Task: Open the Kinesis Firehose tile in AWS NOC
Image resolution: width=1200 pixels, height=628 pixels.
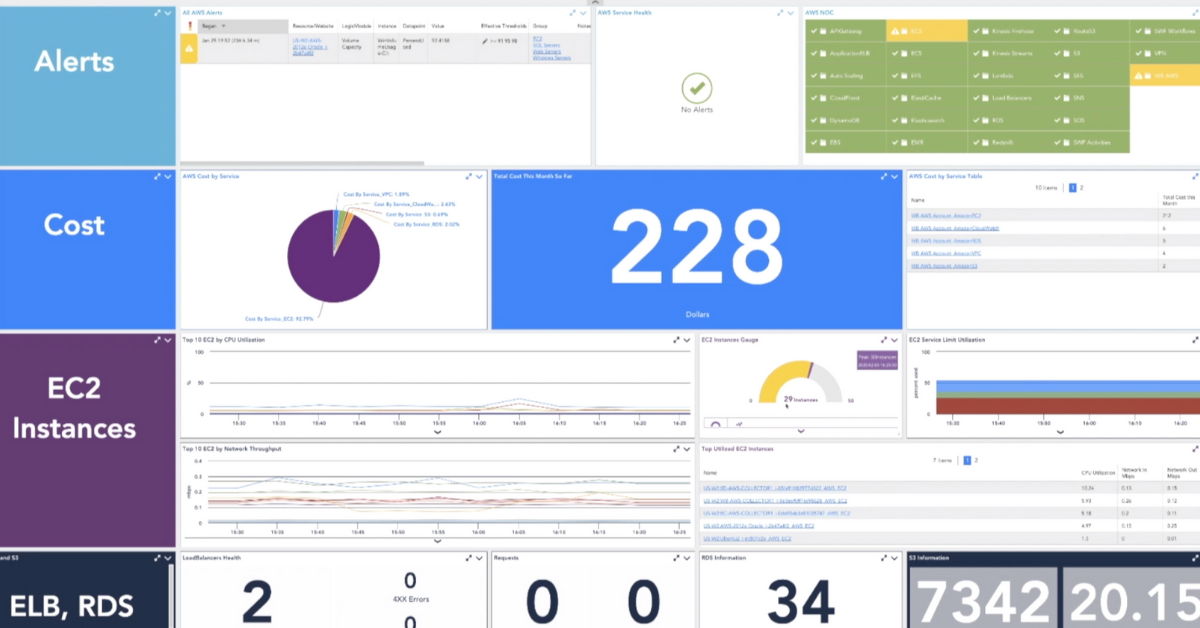Action: 1008,31
